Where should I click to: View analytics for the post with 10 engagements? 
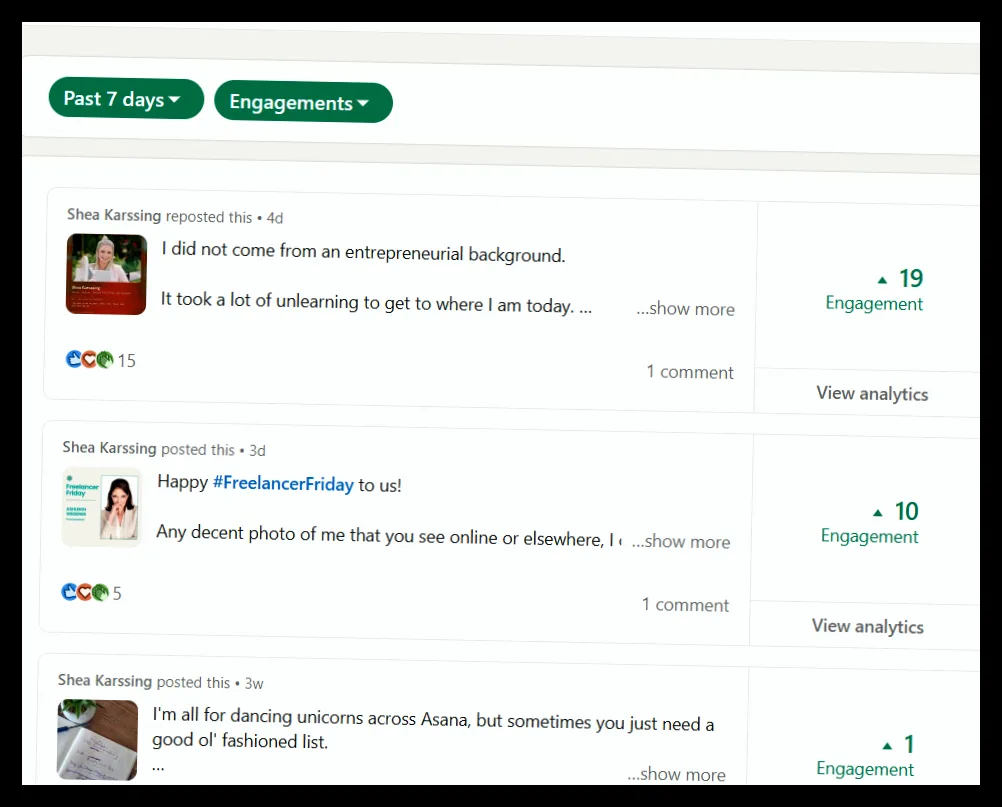[867, 626]
